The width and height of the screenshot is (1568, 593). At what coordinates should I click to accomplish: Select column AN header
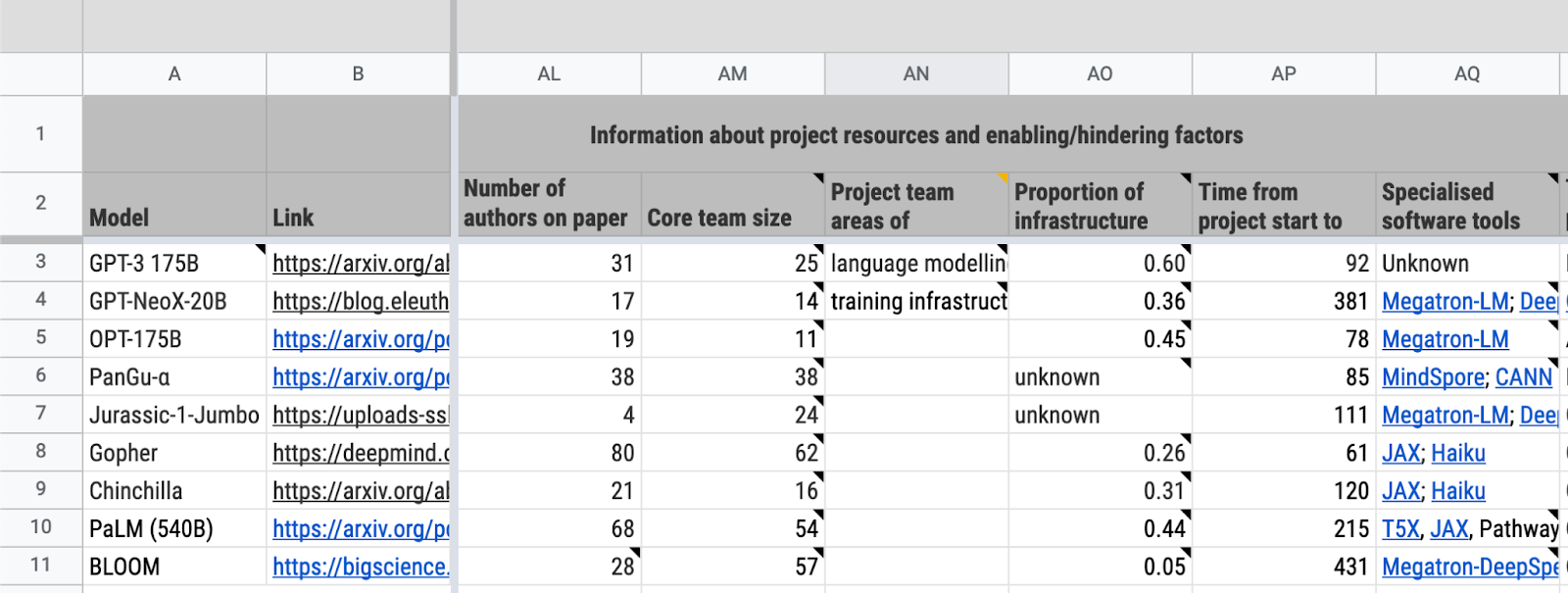(916, 74)
